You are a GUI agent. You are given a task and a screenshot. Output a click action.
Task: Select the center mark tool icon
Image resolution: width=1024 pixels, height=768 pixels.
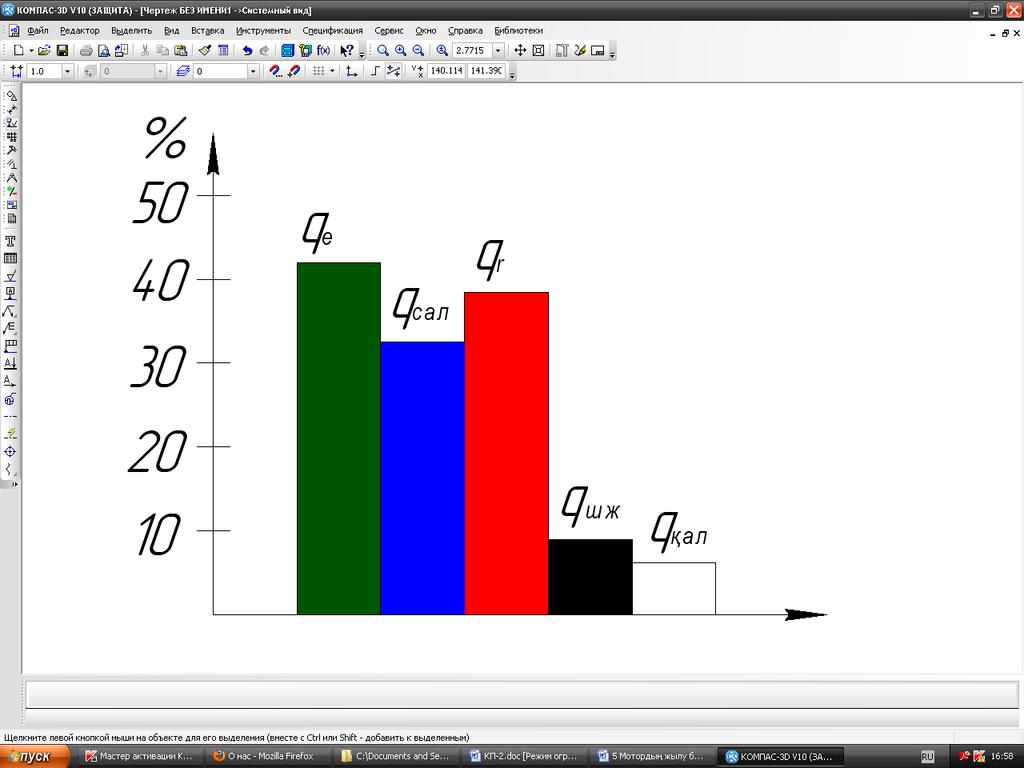point(10,451)
